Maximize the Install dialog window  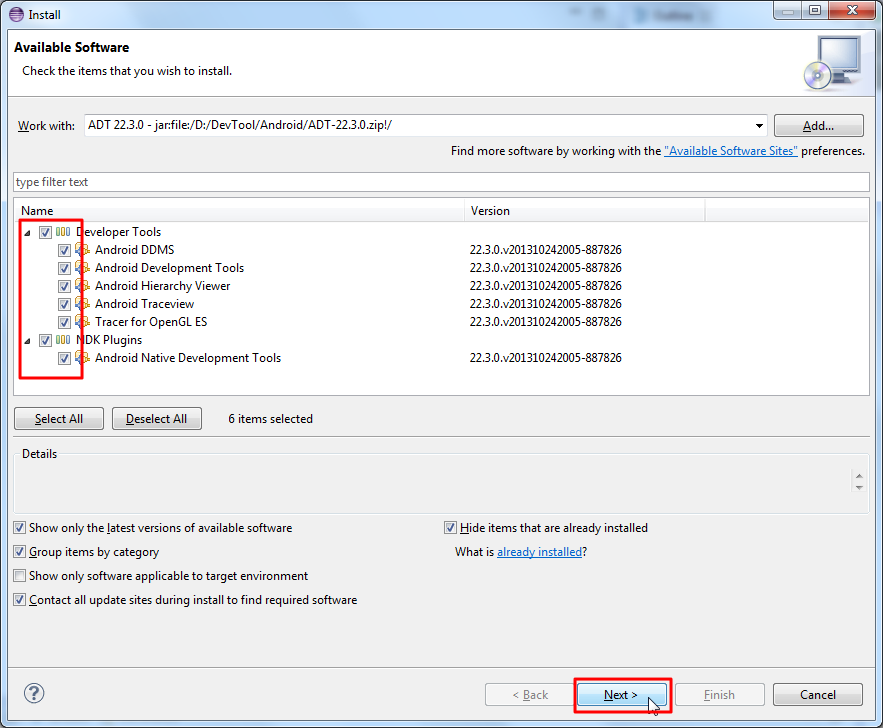(x=815, y=10)
